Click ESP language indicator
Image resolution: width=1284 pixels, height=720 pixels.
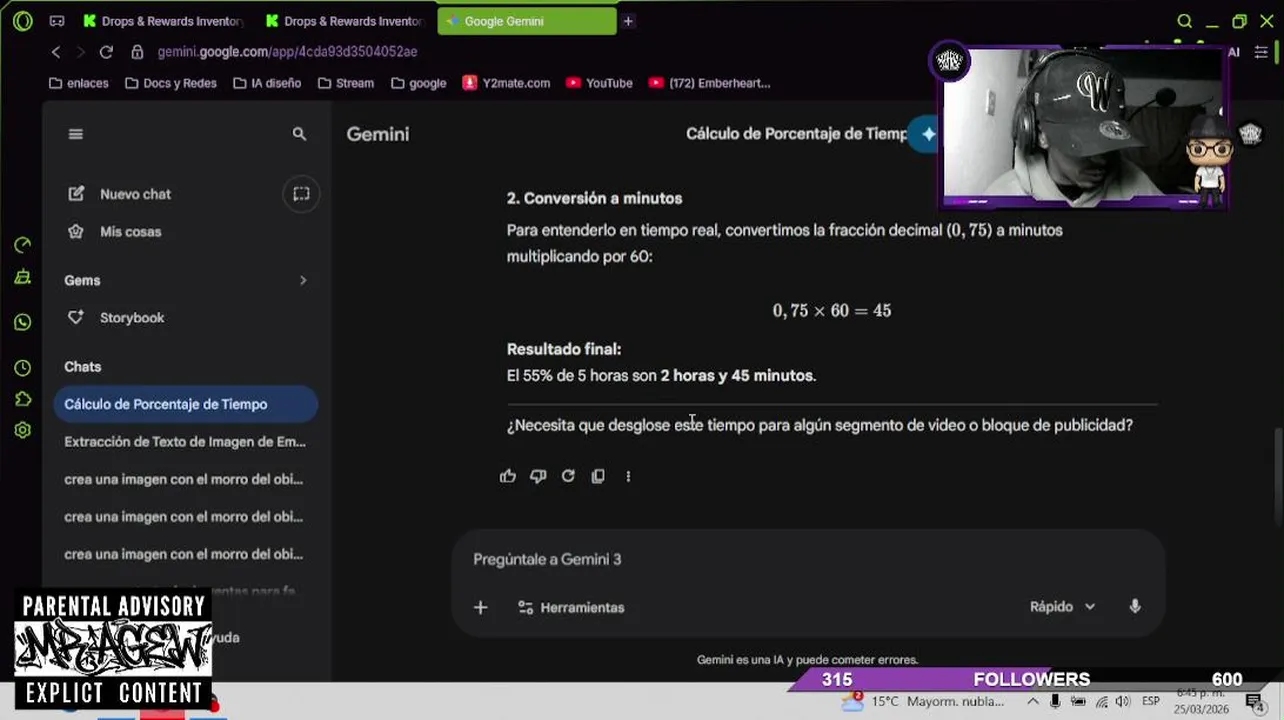1151,702
